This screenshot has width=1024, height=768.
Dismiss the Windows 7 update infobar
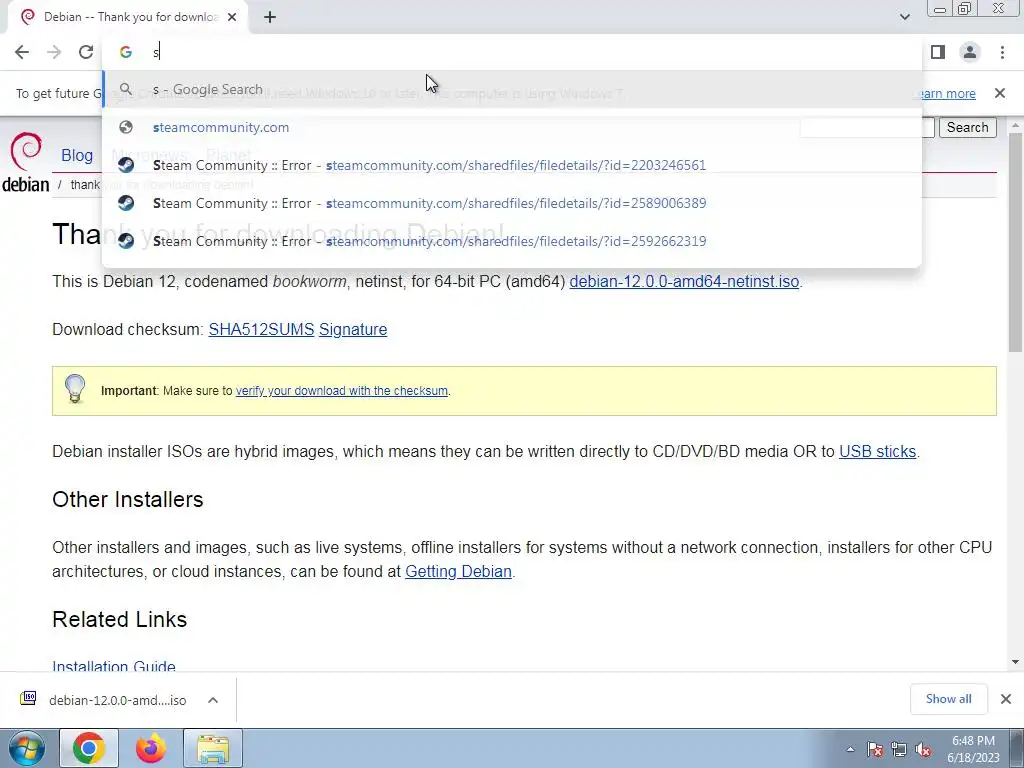point(999,93)
